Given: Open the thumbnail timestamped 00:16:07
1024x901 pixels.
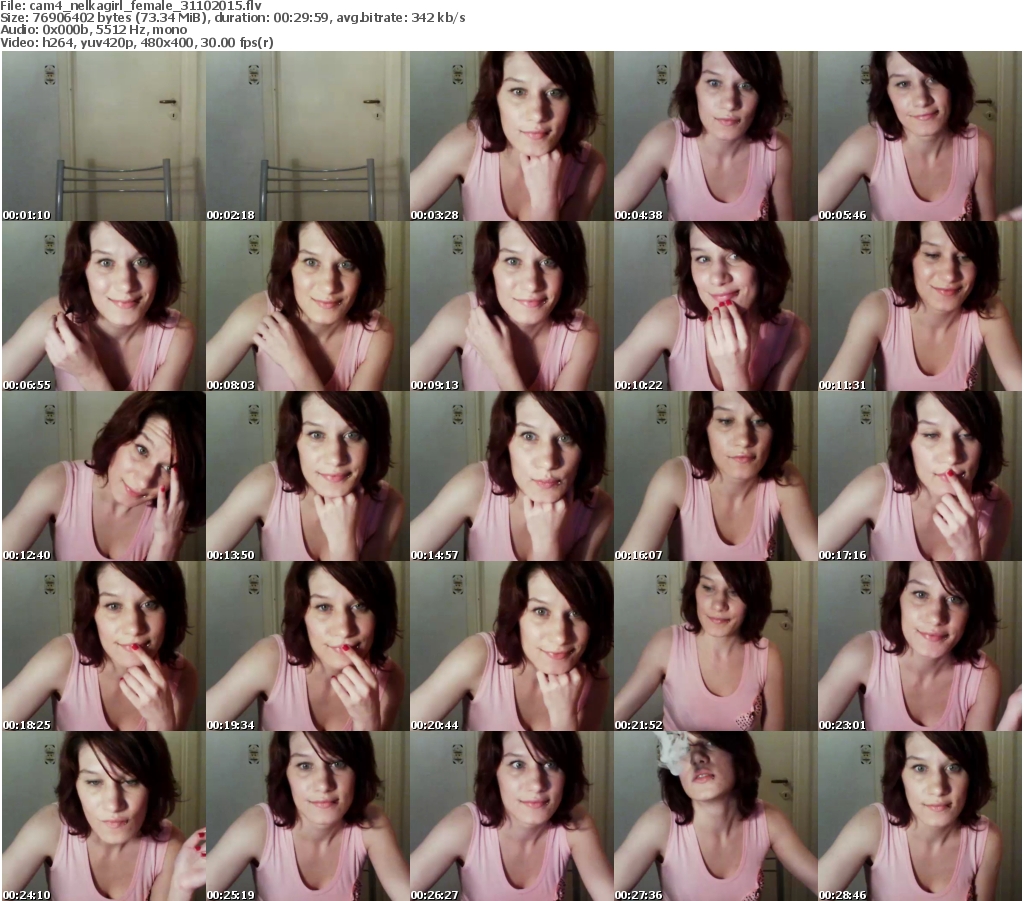Looking at the screenshot, I should 715,476.
